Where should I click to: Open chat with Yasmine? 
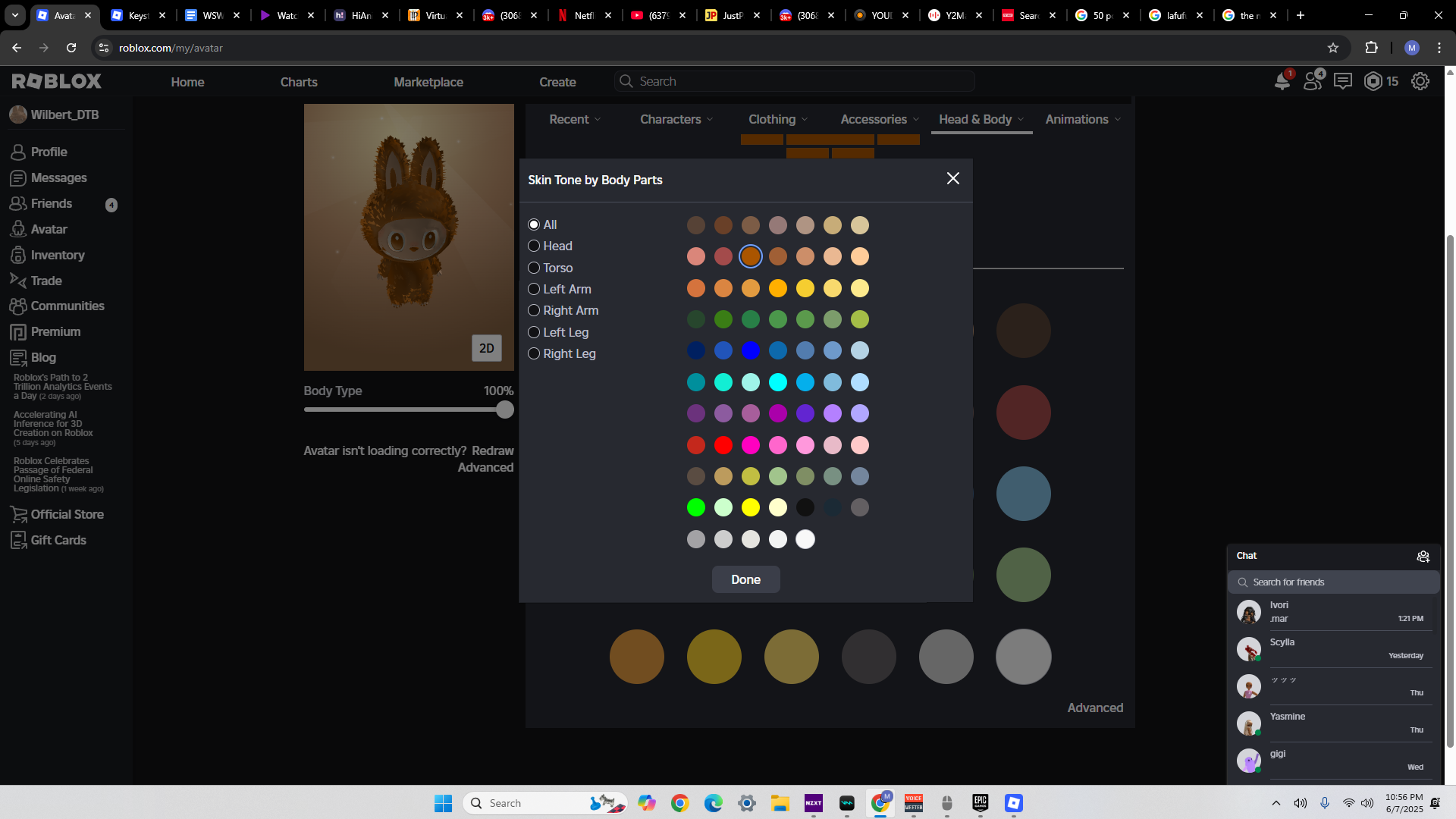[x=1333, y=723]
